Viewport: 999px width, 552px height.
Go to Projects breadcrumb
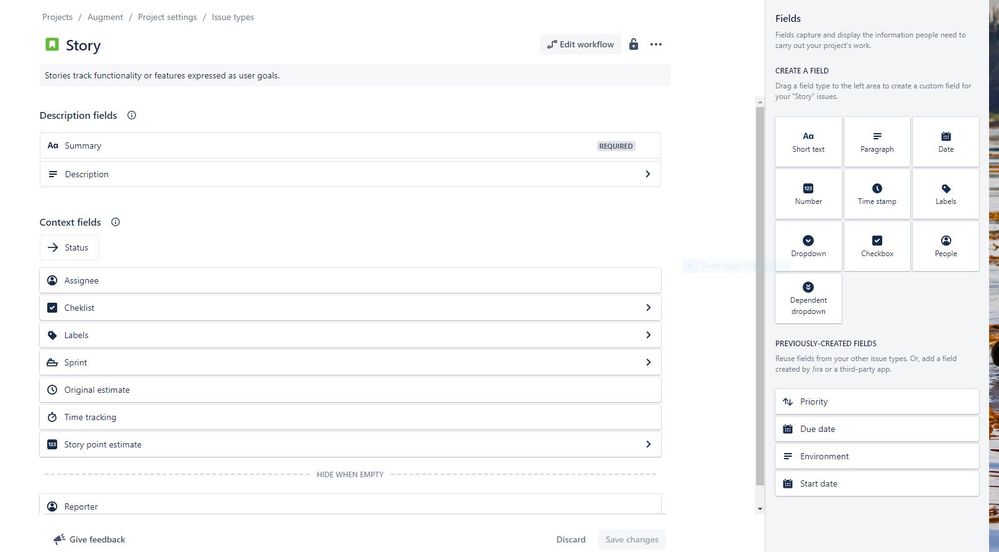(57, 17)
